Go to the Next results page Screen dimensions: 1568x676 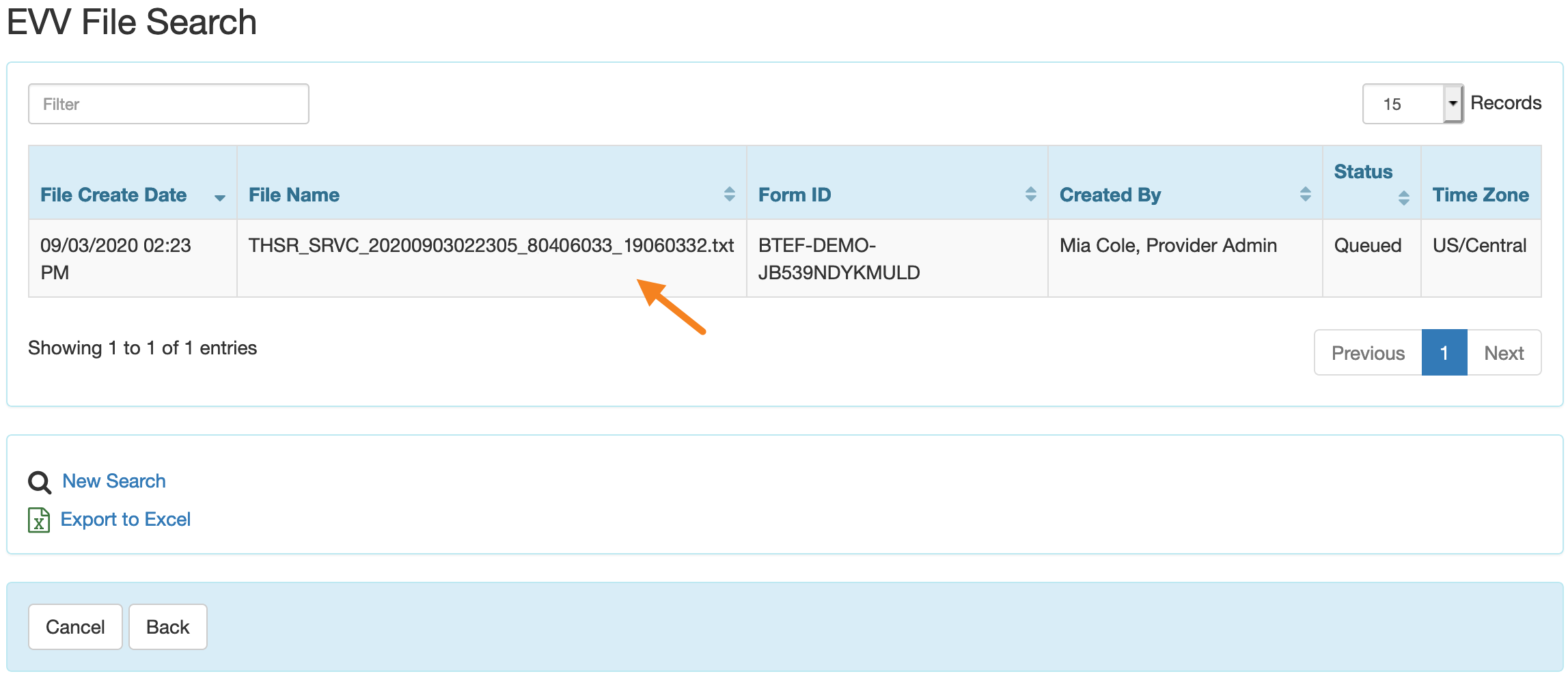point(1503,353)
